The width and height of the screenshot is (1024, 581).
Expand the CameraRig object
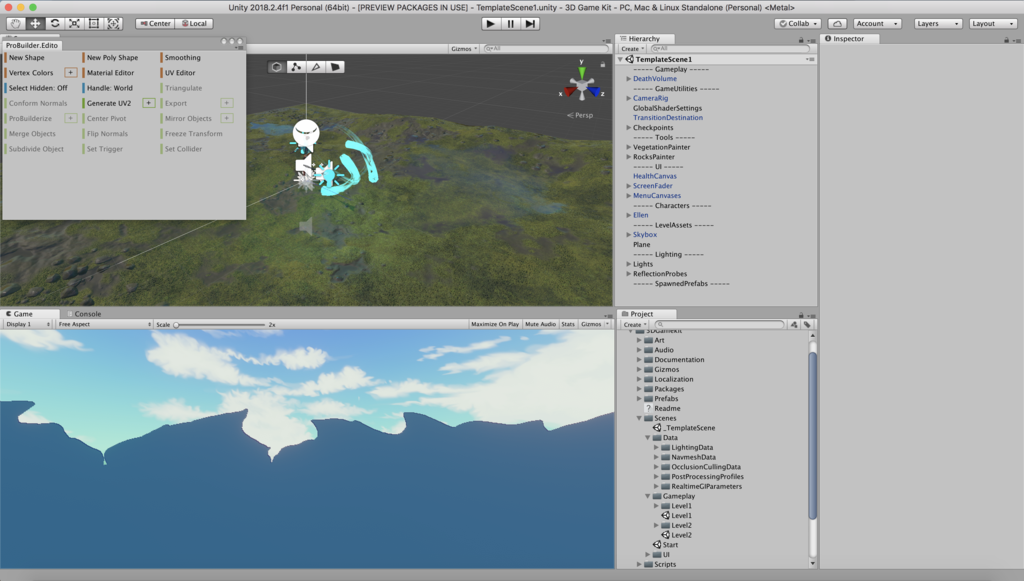point(629,99)
